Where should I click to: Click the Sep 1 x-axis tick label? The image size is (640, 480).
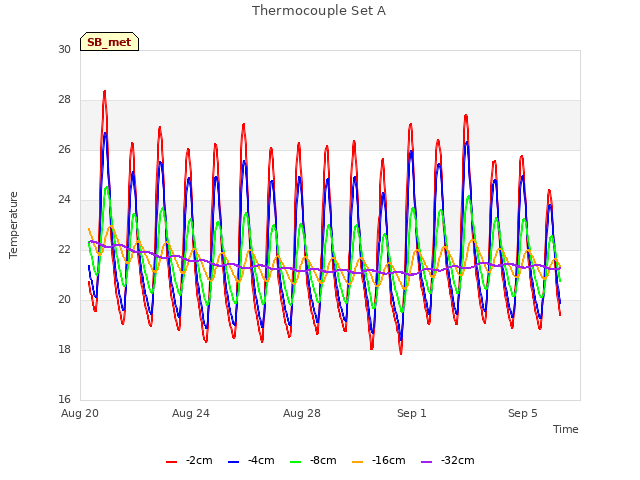coord(412,413)
